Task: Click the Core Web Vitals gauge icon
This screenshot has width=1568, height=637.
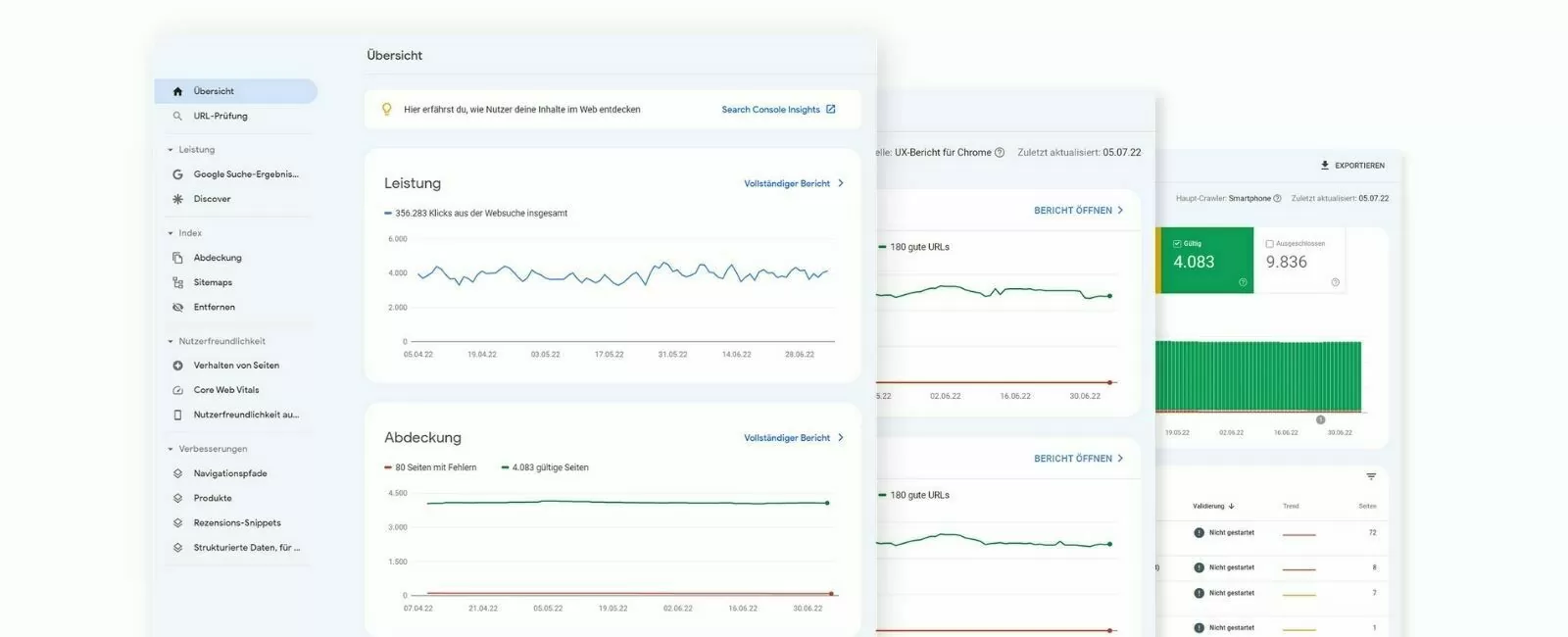Action: coord(177,390)
